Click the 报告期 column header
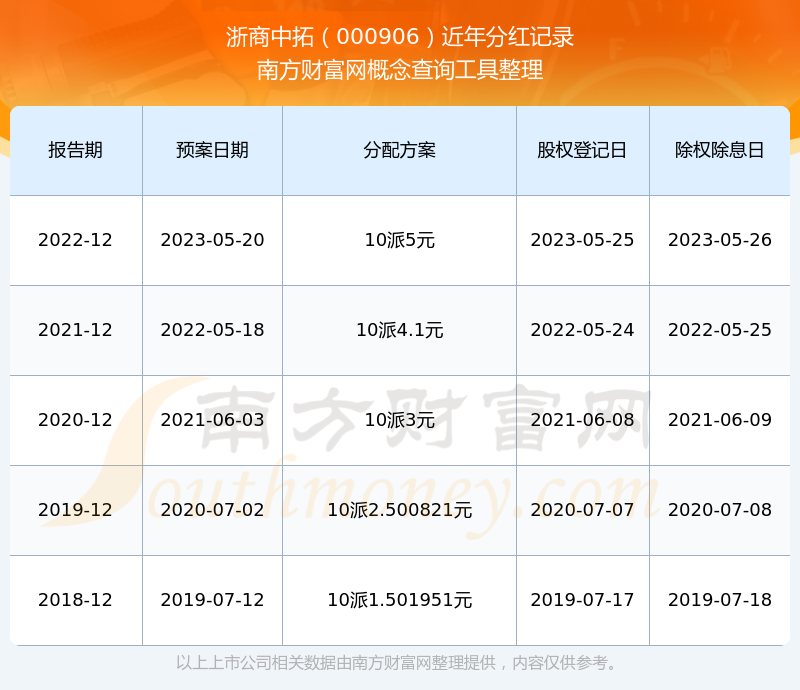800x690 pixels. tap(76, 150)
